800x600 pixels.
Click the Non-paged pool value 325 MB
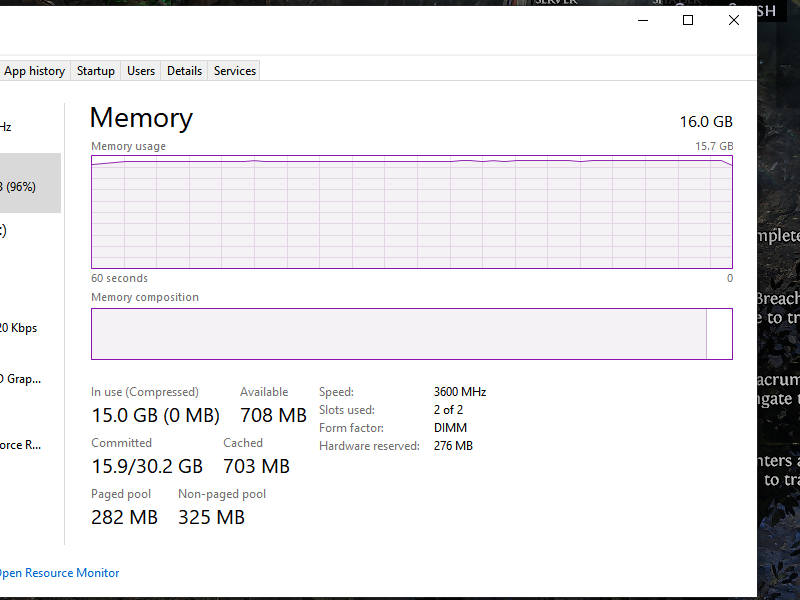click(211, 517)
